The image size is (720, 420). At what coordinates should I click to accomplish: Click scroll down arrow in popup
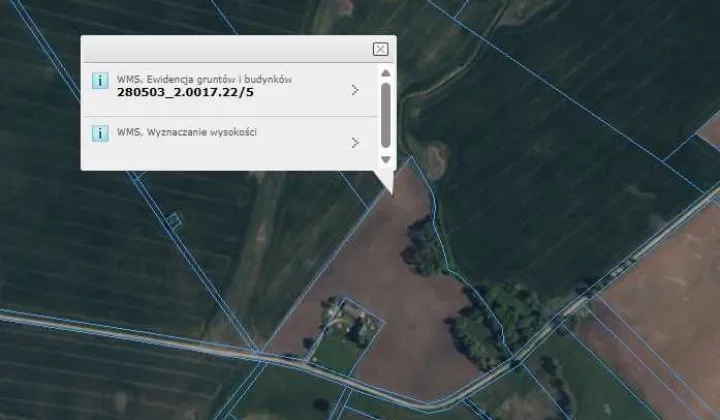386,159
